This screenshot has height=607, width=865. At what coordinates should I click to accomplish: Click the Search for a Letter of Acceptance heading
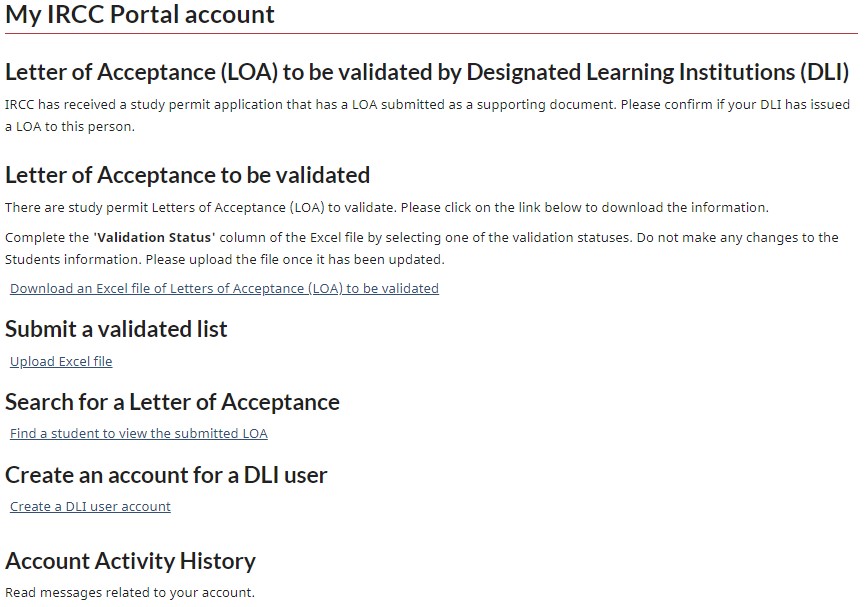[x=172, y=402]
